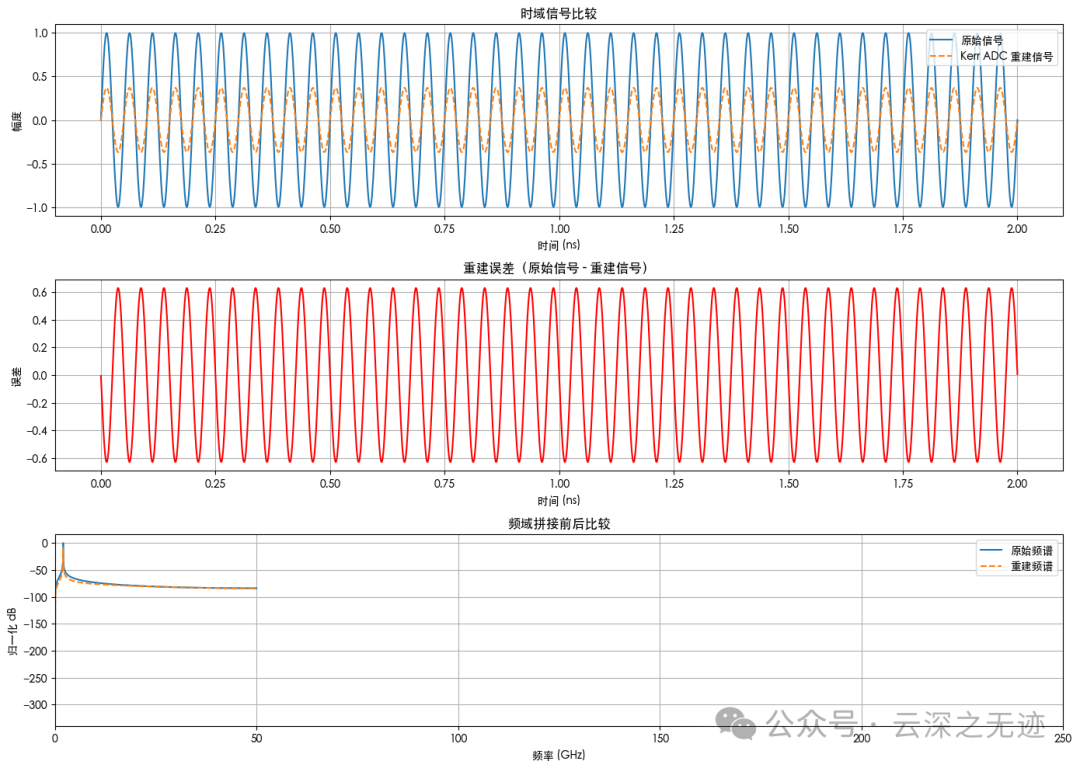The image size is (1080, 768).
Task: Click orange dashed sample beside 重建频谱 legend
Action: [991, 566]
